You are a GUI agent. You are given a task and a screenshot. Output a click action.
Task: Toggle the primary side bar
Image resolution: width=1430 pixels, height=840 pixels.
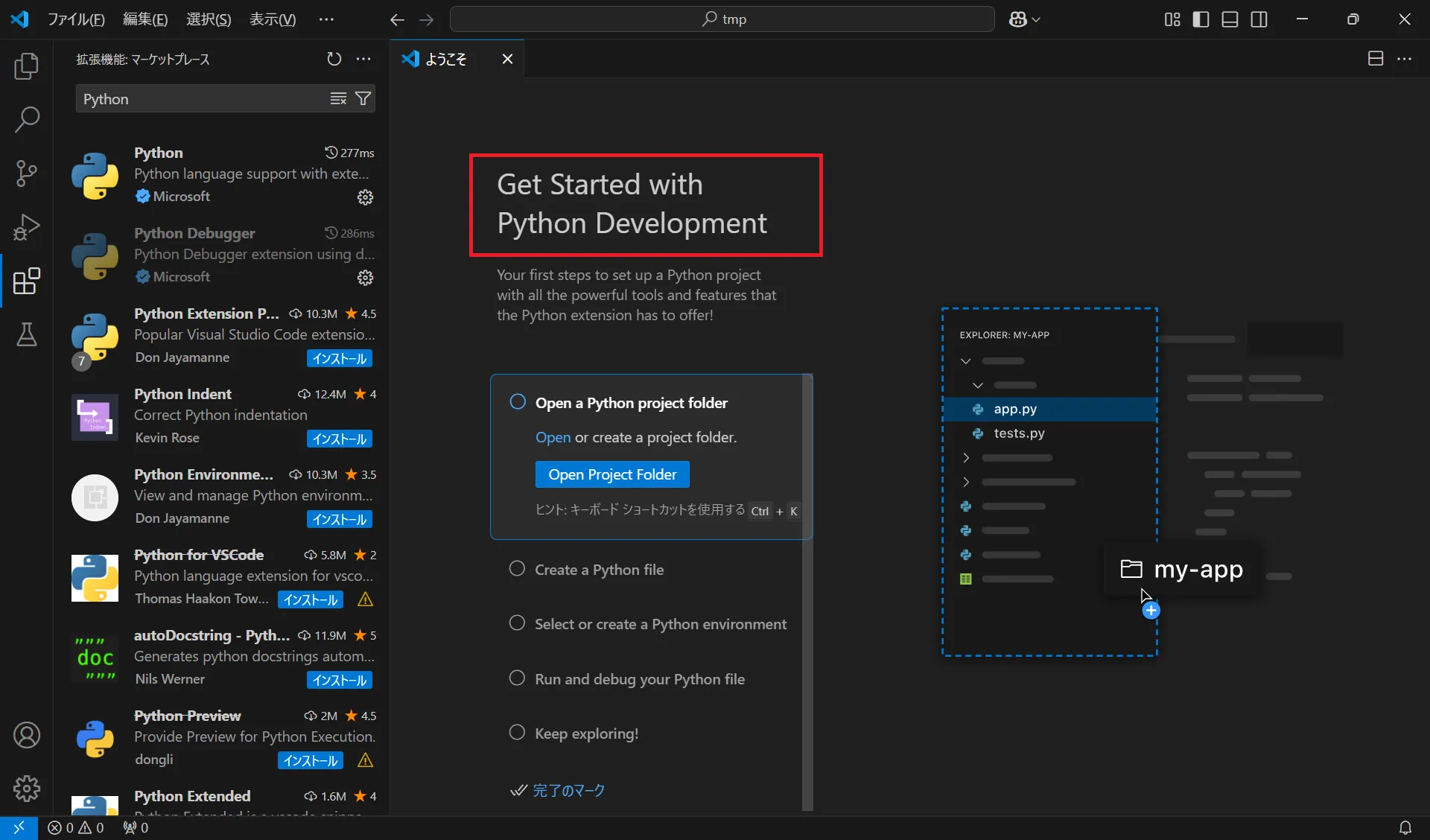1201,19
